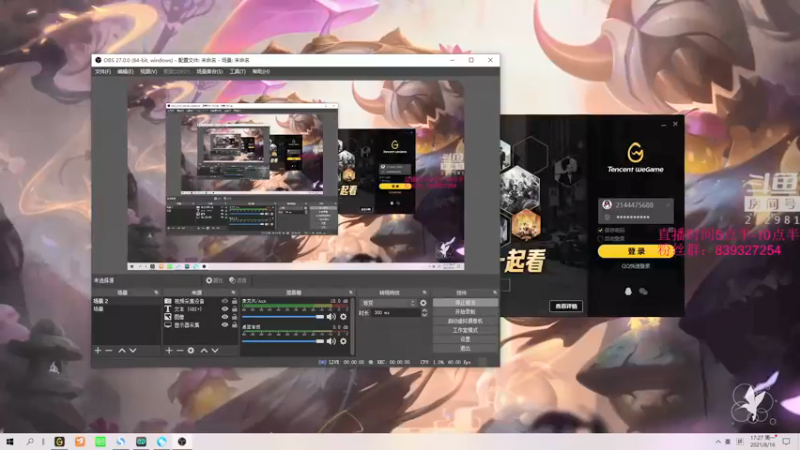Increase the transition duration stepper
The image size is (800, 450).
click(424, 310)
